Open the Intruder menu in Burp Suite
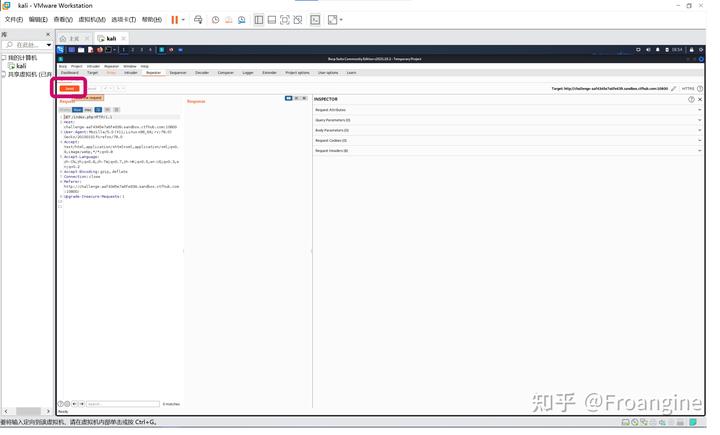The width and height of the screenshot is (720, 435). coord(93,66)
